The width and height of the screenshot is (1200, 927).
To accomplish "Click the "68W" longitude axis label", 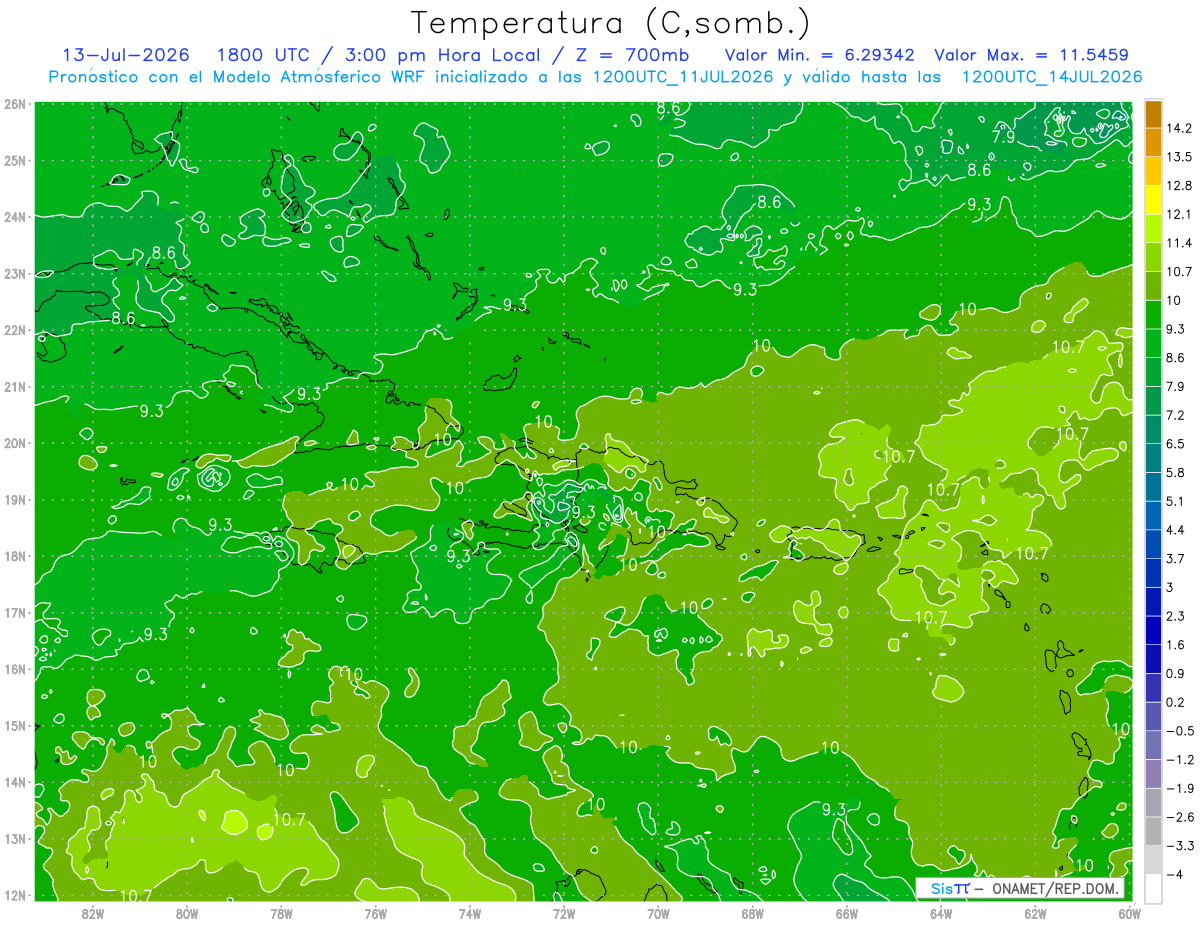I will (x=752, y=914).
